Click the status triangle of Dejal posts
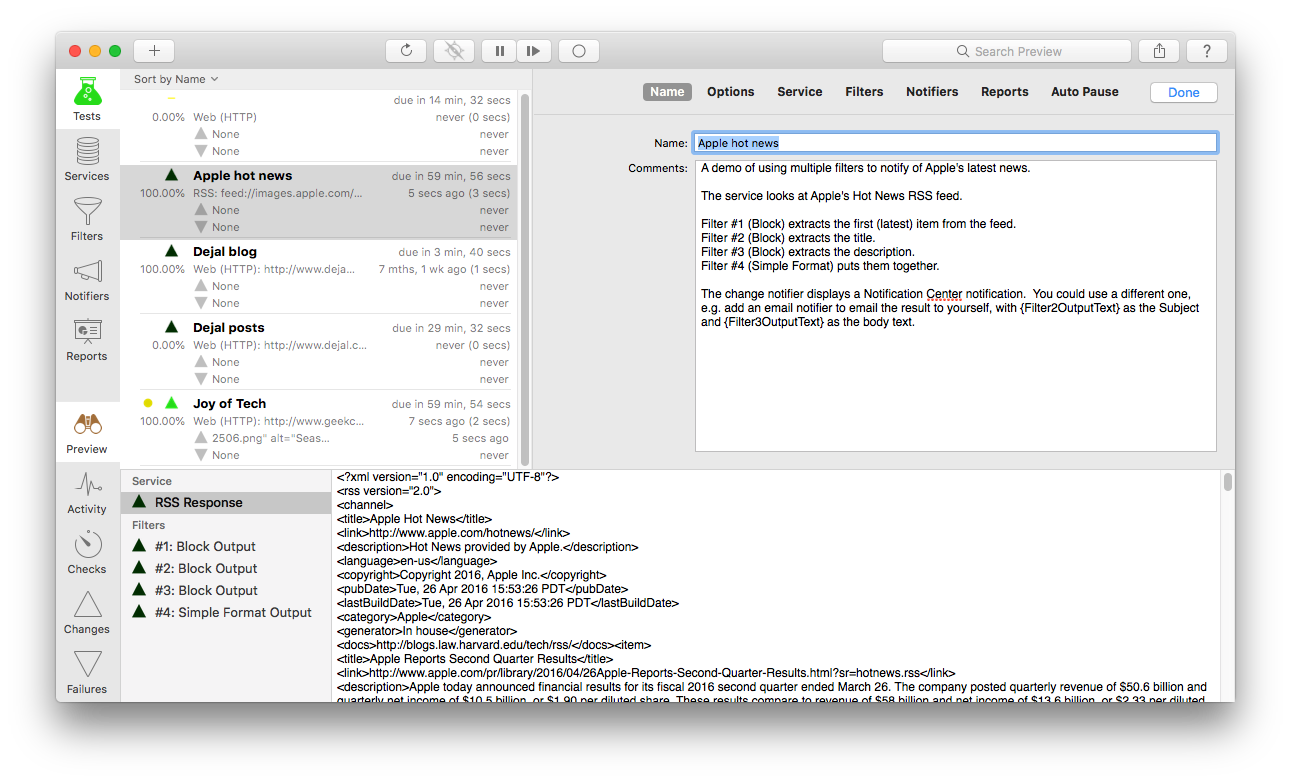The image size is (1291, 782). pyautogui.click(x=172, y=327)
